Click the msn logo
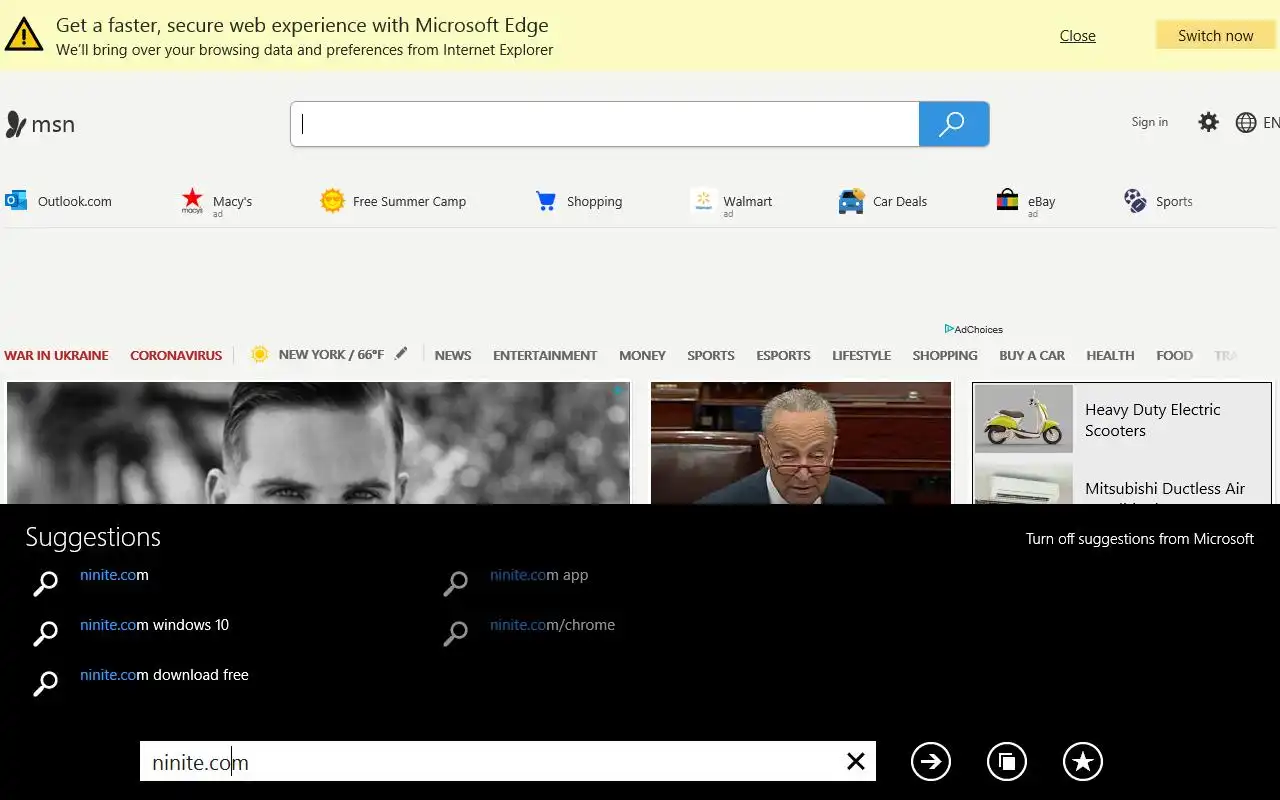The width and height of the screenshot is (1280, 800). [x=40, y=124]
